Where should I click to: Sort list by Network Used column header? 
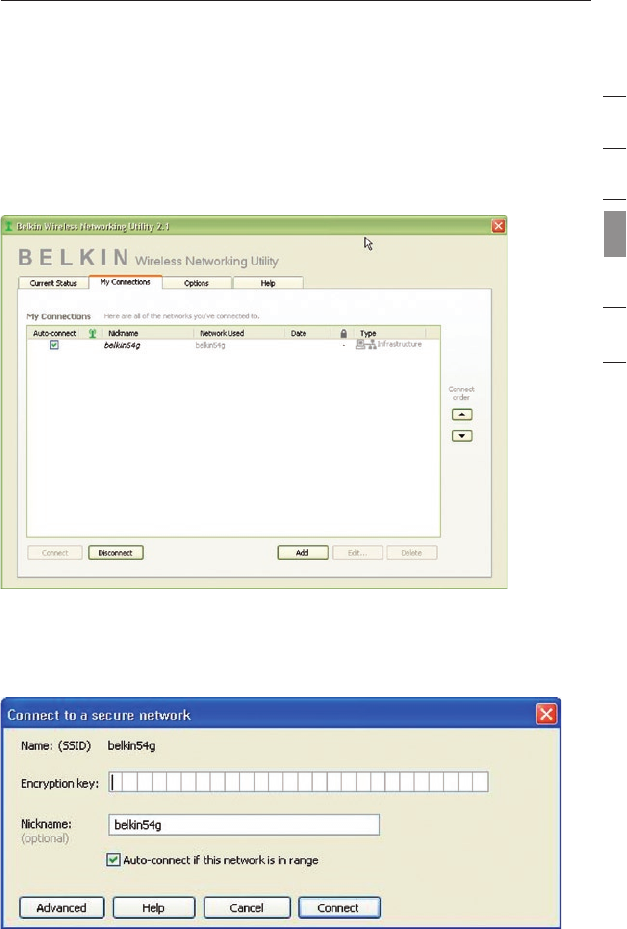[222, 334]
